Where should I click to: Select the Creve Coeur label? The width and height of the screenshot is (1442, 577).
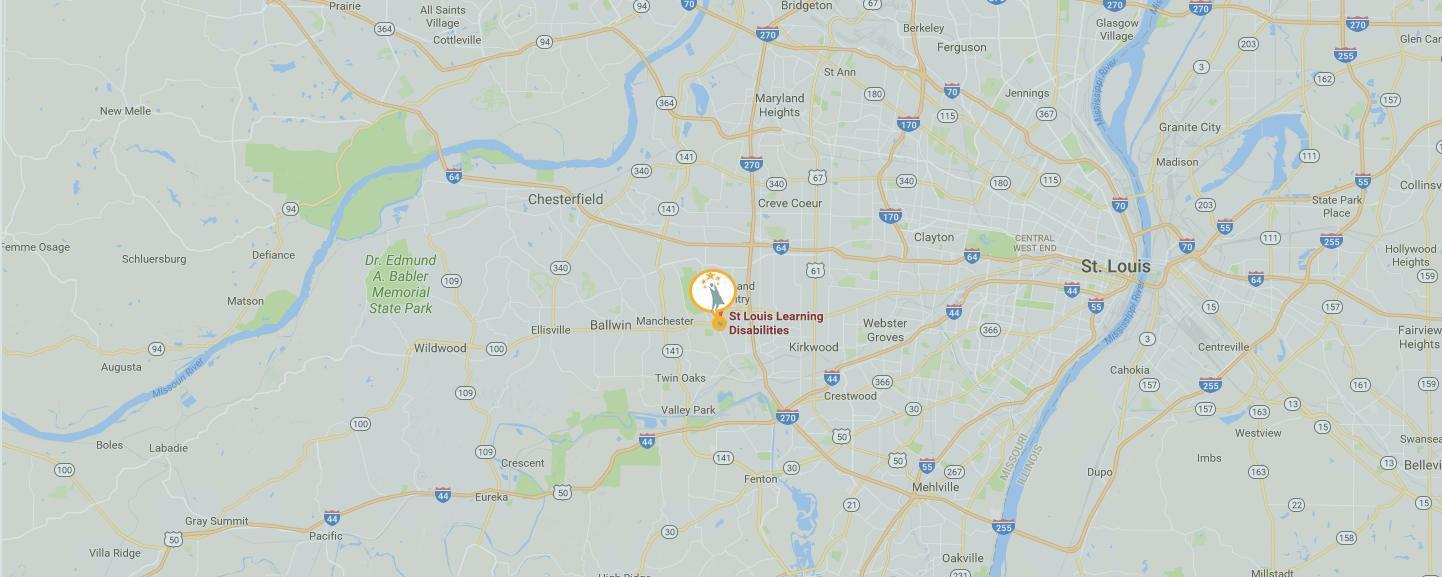(x=790, y=203)
